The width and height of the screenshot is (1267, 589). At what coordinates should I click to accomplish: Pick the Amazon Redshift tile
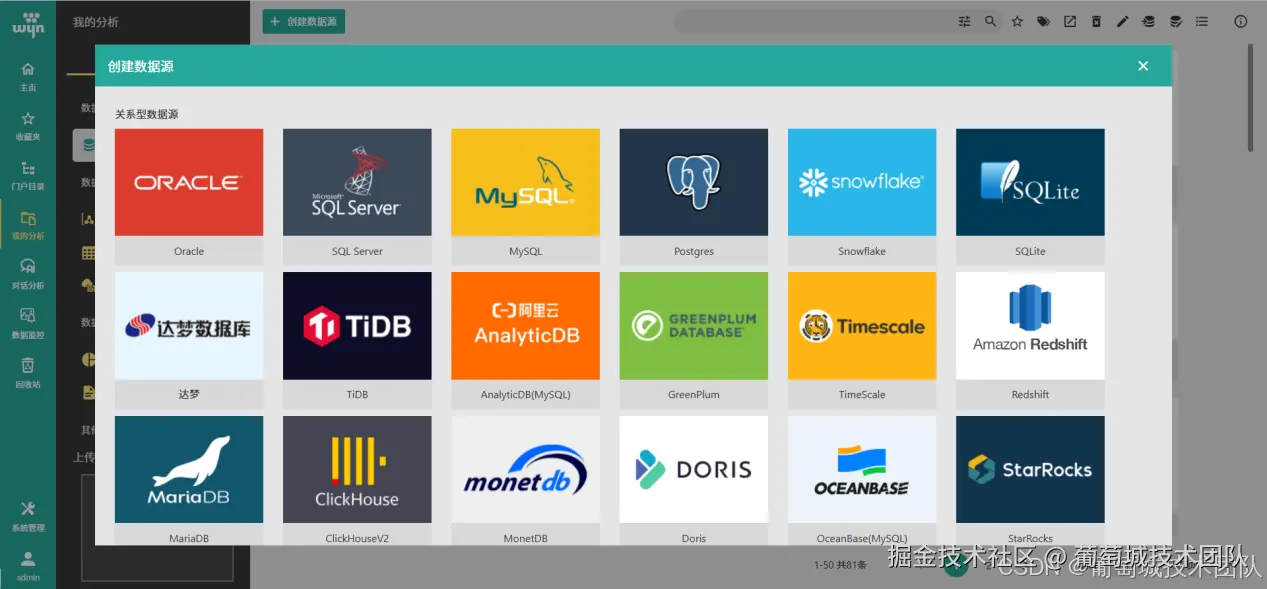pyautogui.click(x=1030, y=339)
